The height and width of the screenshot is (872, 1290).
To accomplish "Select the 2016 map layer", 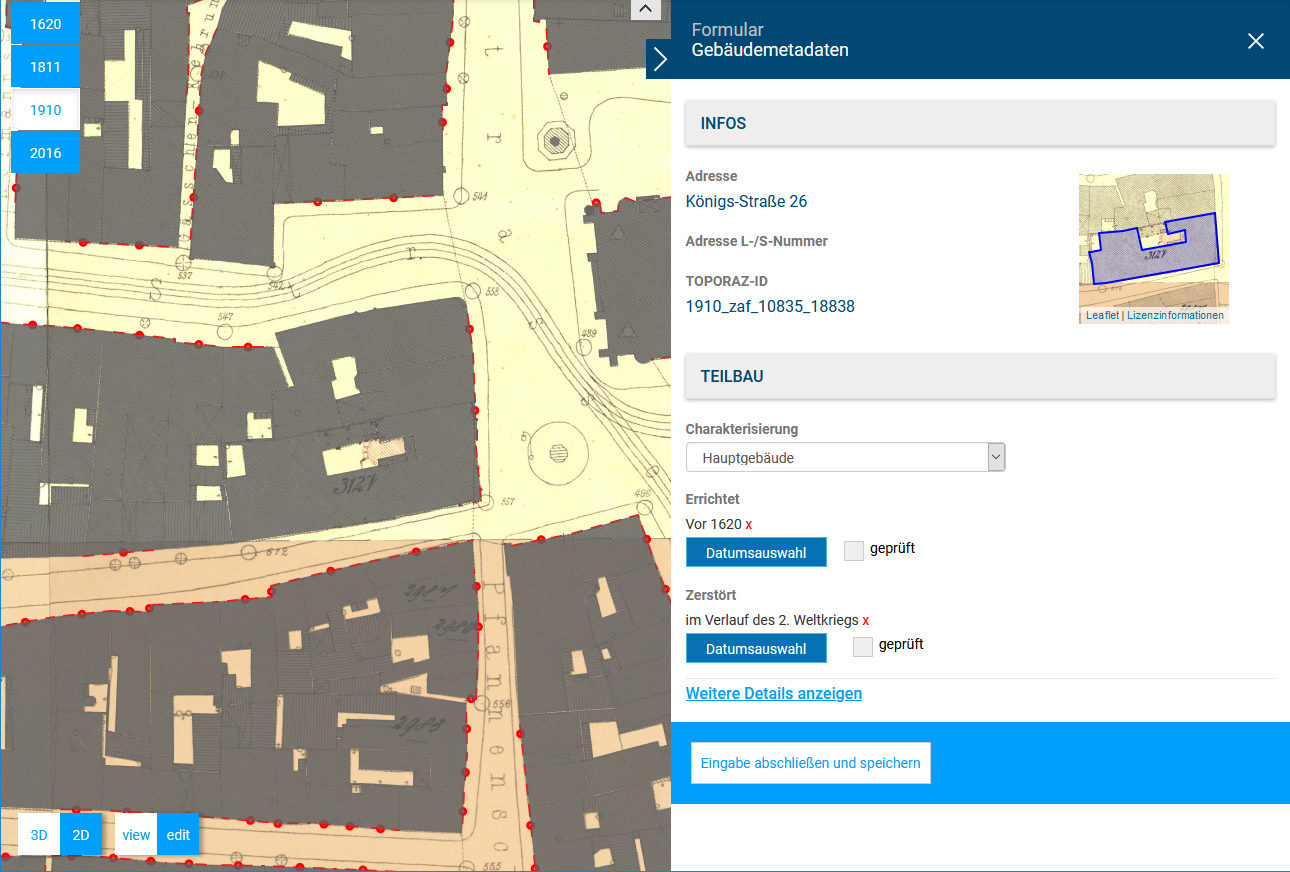I will [x=45, y=153].
